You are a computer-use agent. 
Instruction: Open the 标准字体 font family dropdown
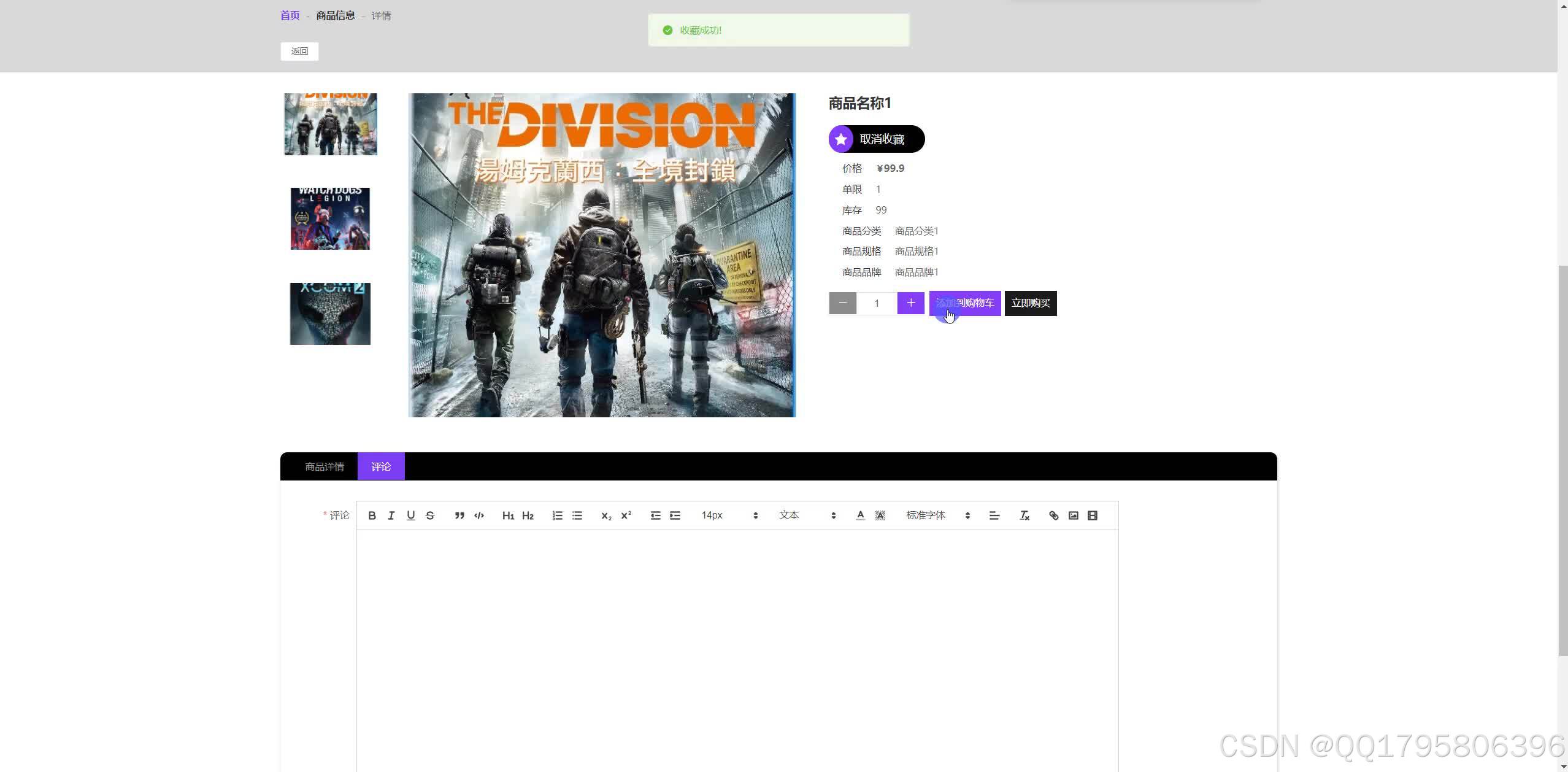tap(937, 515)
